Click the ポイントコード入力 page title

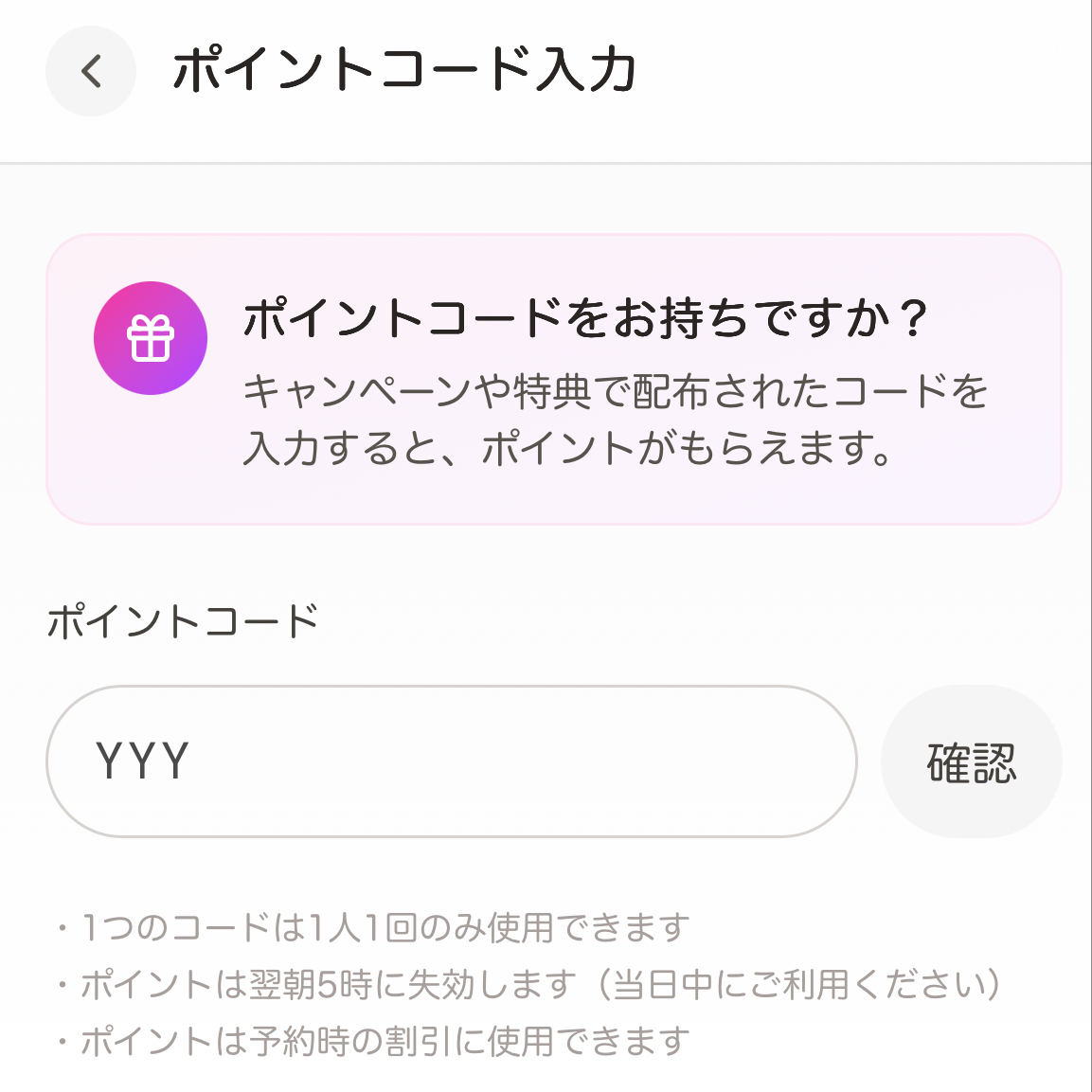(404, 70)
